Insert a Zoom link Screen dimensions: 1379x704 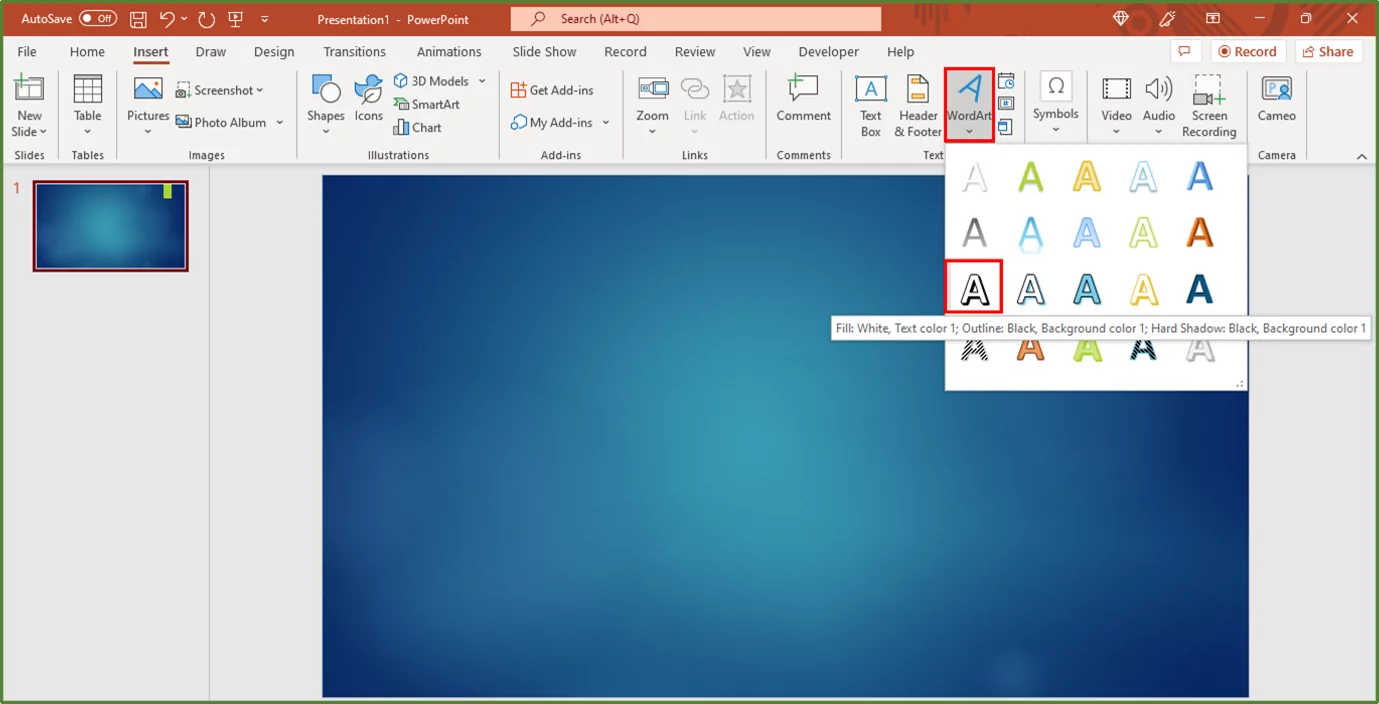[x=652, y=100]
